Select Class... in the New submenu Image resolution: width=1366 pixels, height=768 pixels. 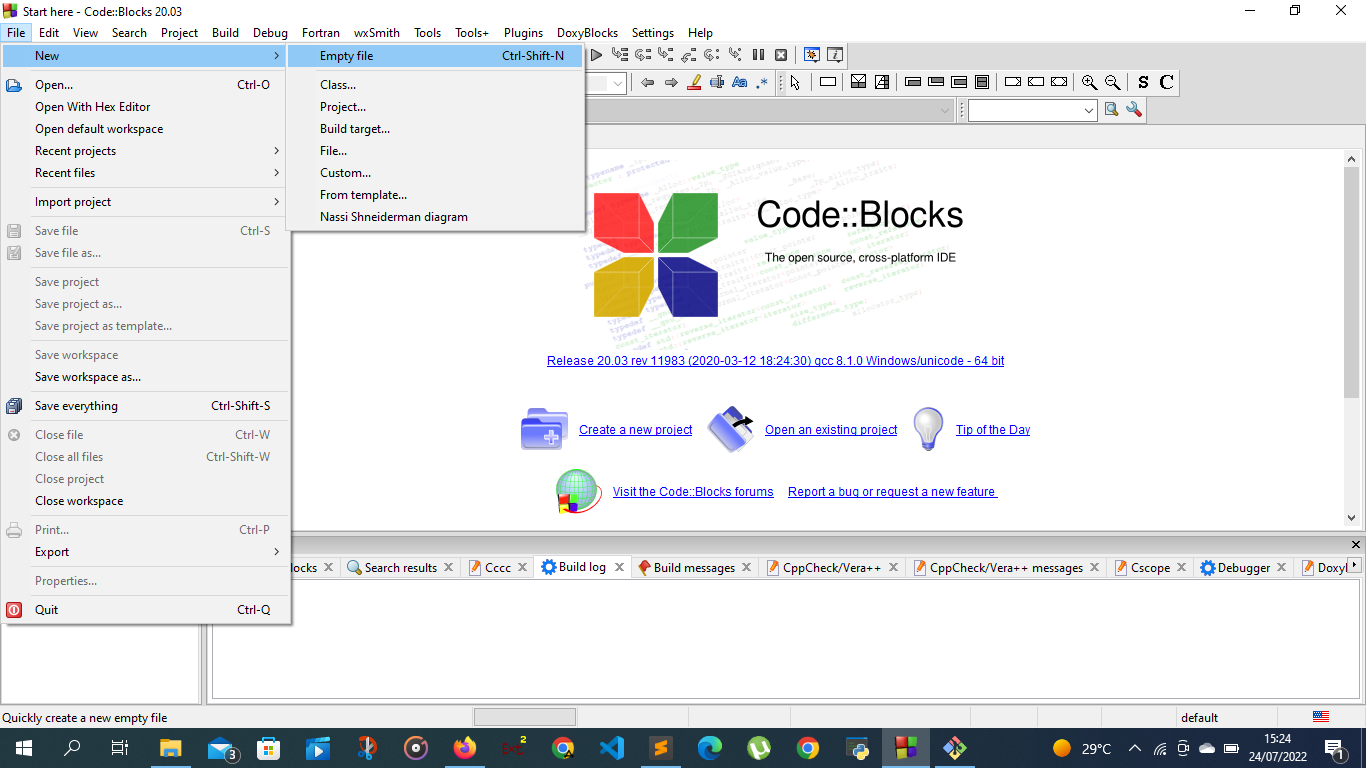[x=435, y=85]
